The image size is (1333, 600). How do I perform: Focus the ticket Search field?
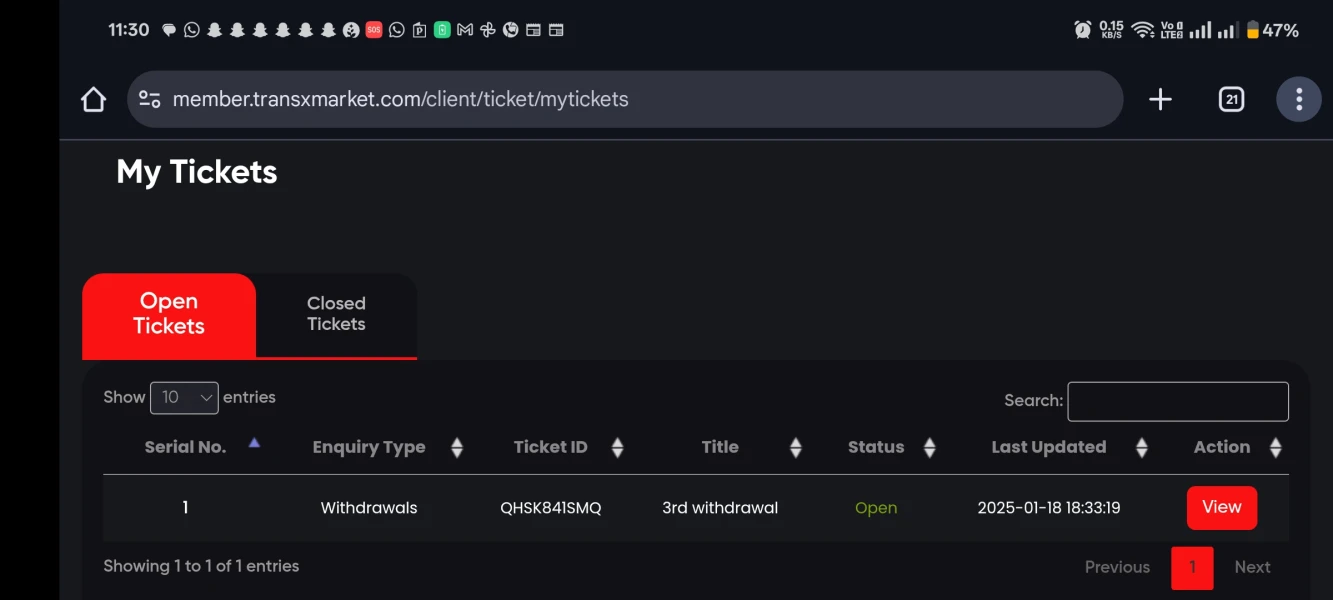pos(1177,401)
